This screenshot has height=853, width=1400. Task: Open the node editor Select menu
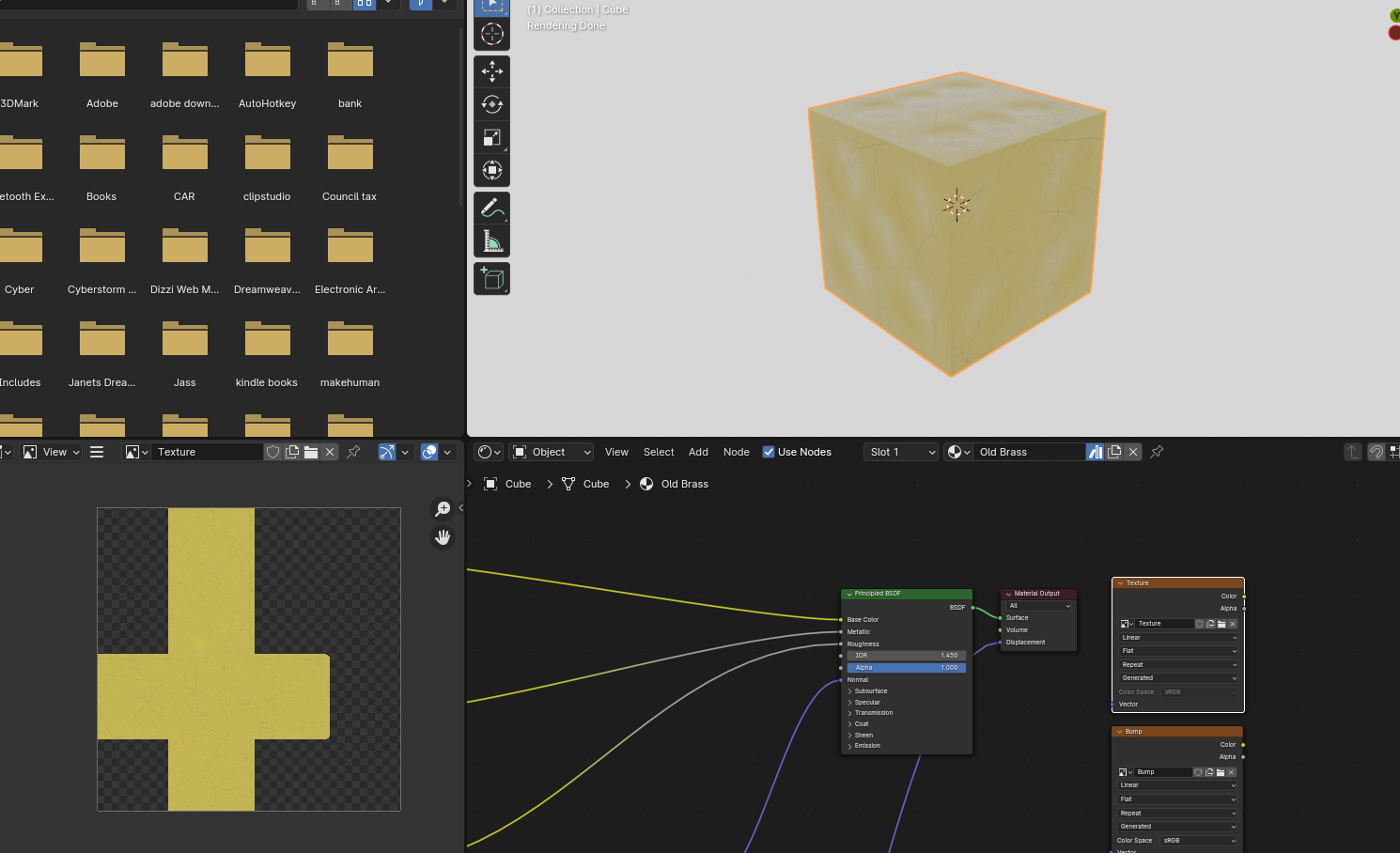click(x=659, y=452)
